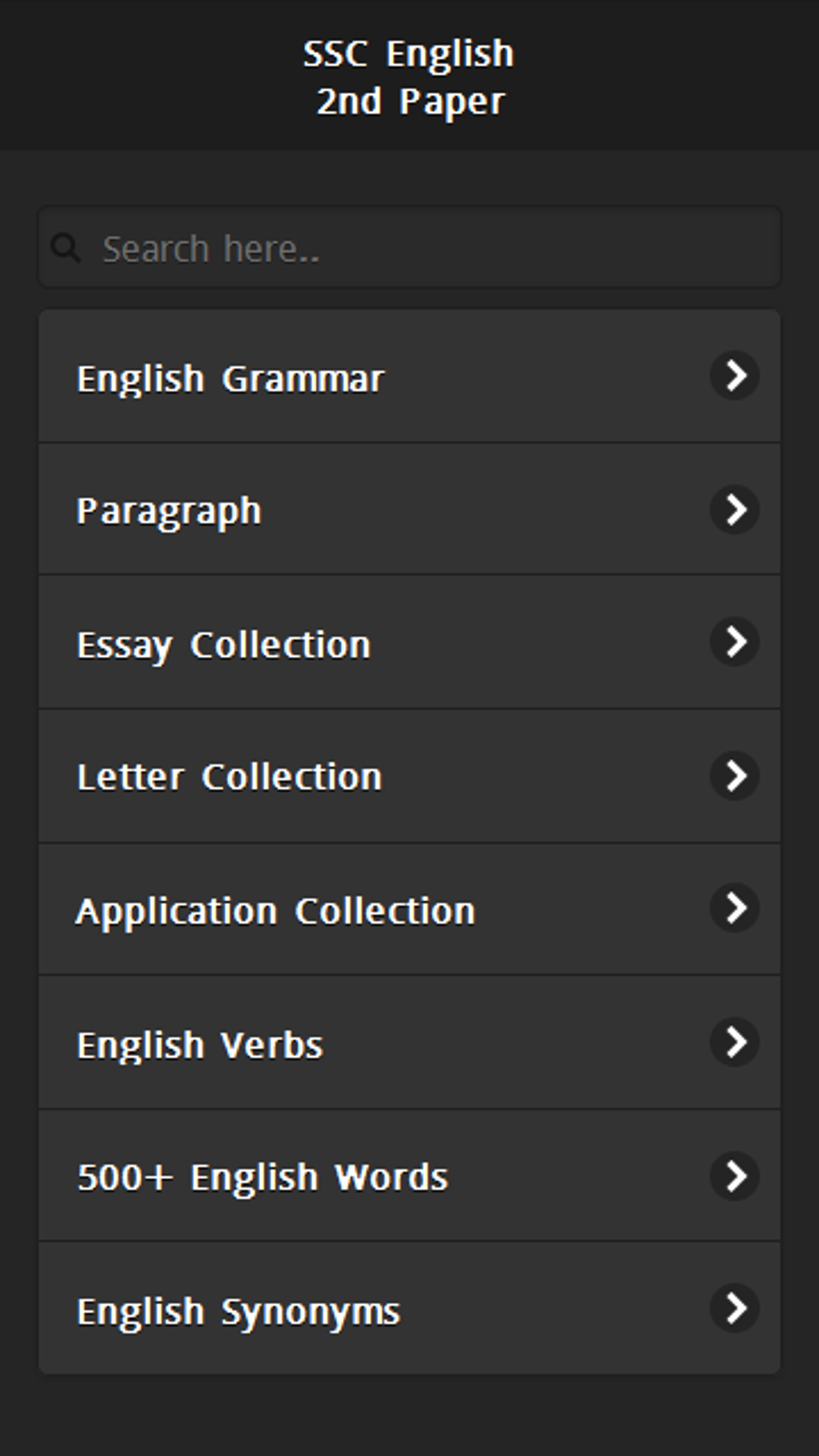Click the Letter Collection chevron icon
The width and height of the screenshot is (819, 1456).
pos(734,775)
